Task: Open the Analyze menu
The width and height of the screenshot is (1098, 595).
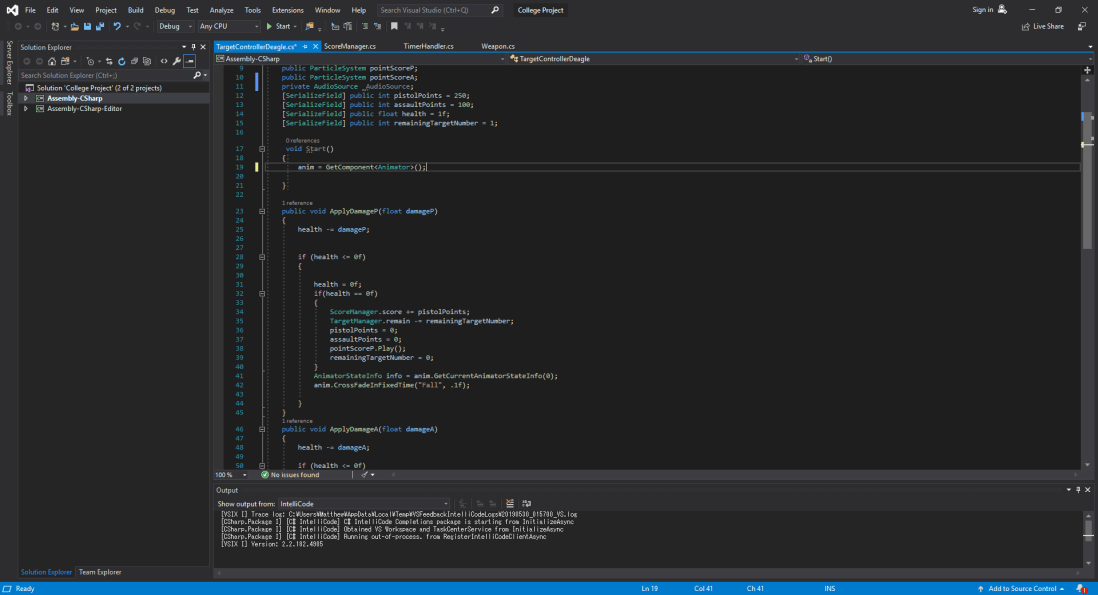Action: click(221, 10)
